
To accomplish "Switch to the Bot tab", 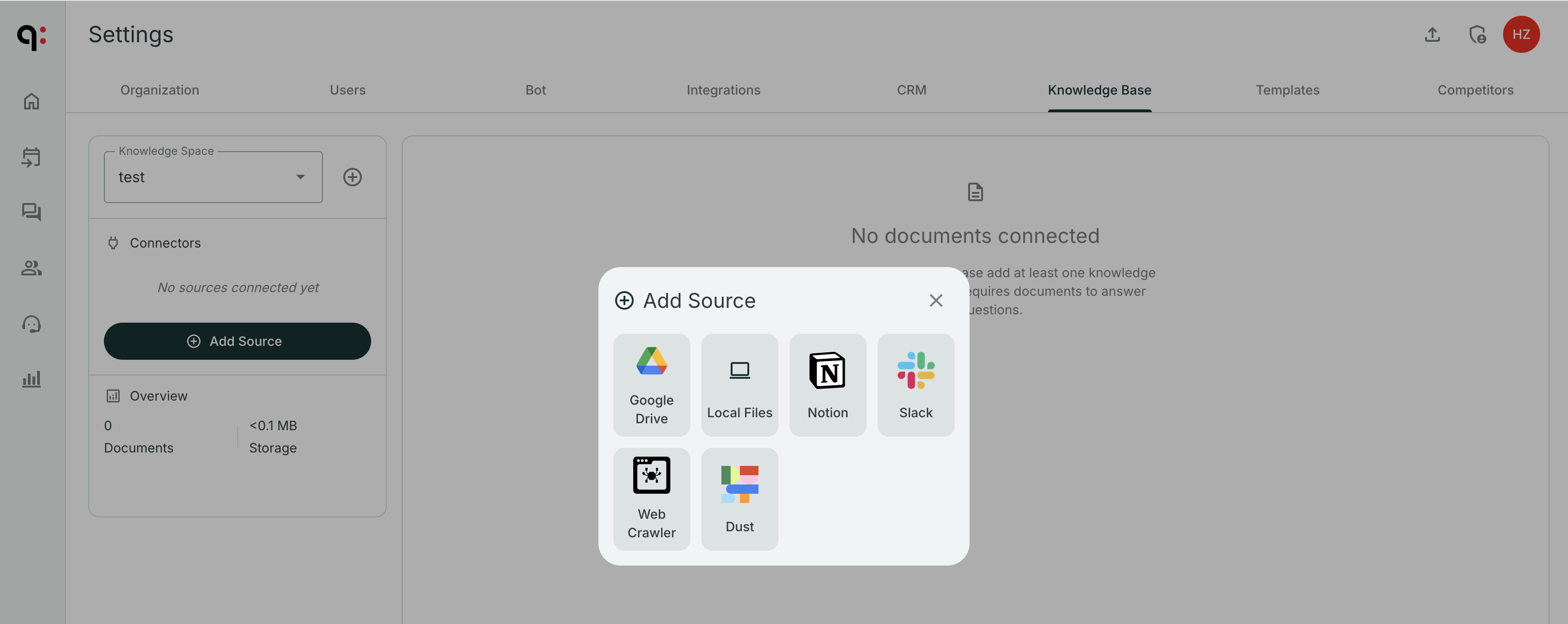I will (535, 89).
